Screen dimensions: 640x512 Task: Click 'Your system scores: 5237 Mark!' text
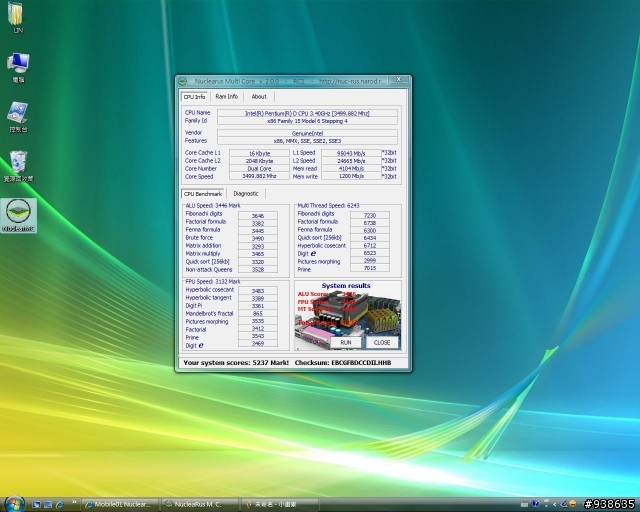coord(236,363)
